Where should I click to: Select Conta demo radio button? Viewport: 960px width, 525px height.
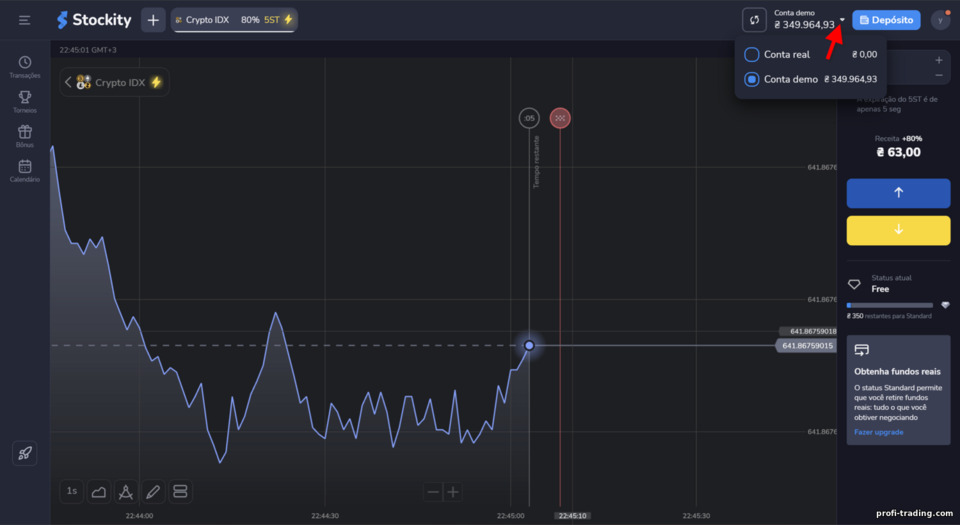751,79
